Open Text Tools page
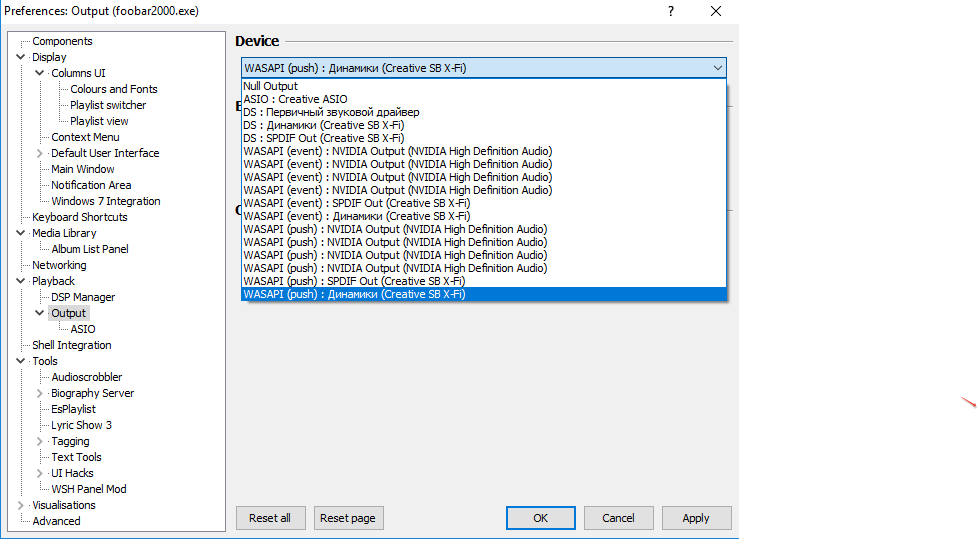The image size is (977, 539). coord(76,457)
